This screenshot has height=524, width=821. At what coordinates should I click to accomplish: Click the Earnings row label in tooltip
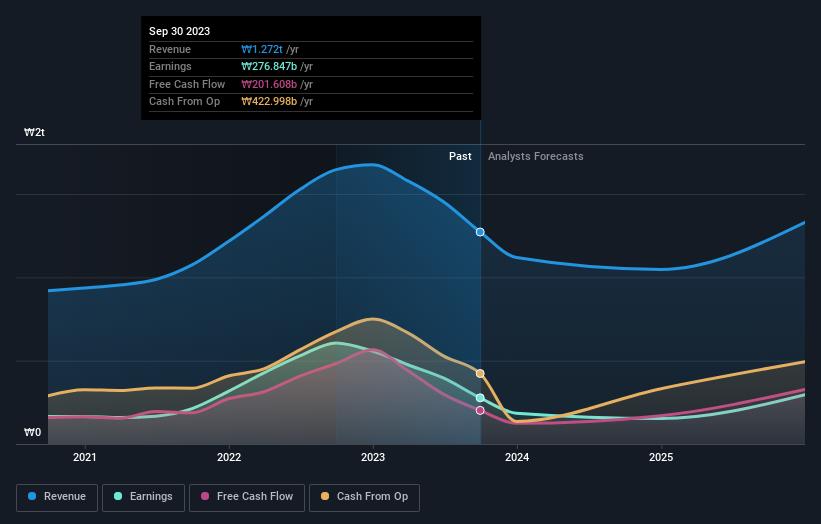click(170, 66)
